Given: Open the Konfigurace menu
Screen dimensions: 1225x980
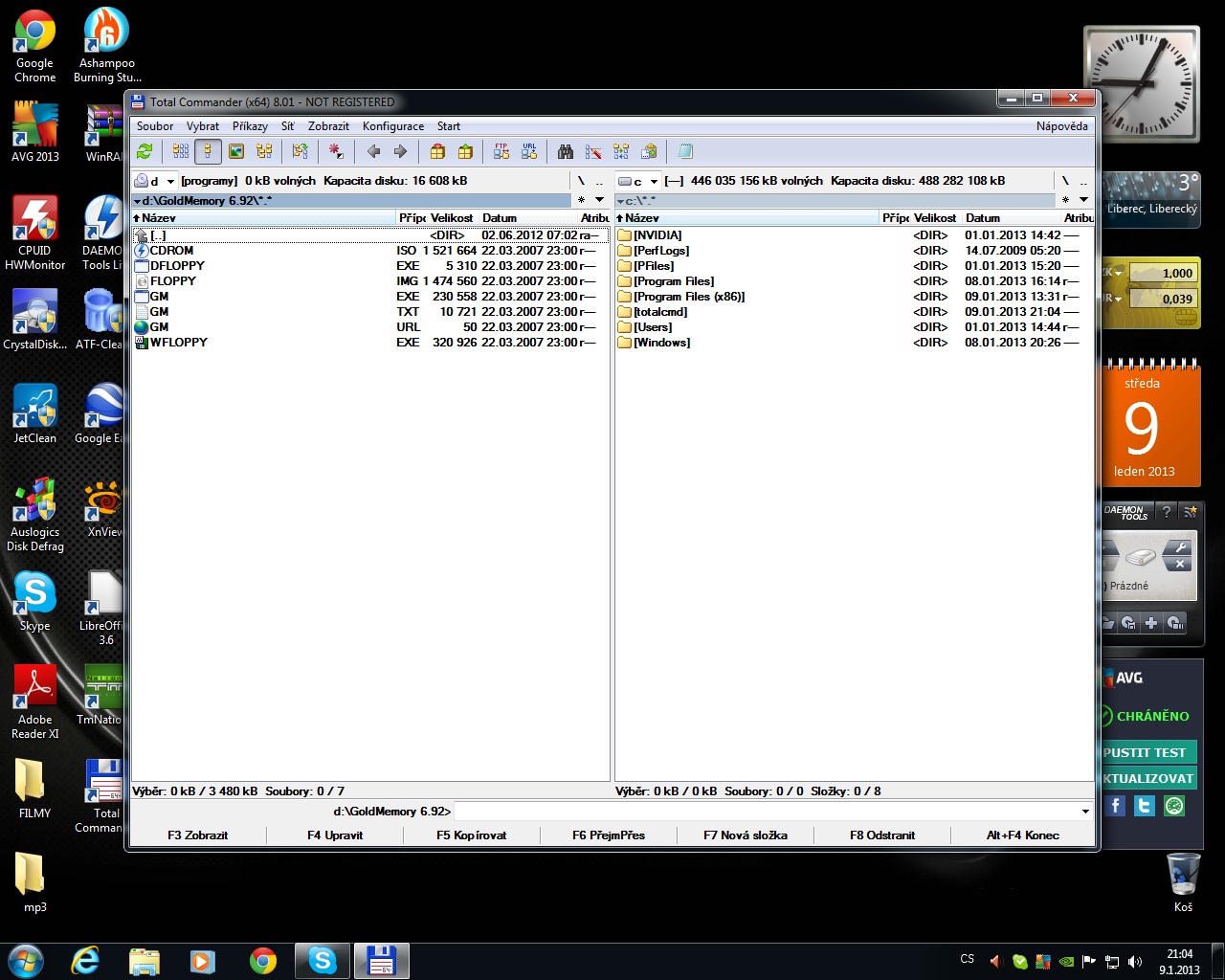Looking at the screenshot, I should [393, 126].
